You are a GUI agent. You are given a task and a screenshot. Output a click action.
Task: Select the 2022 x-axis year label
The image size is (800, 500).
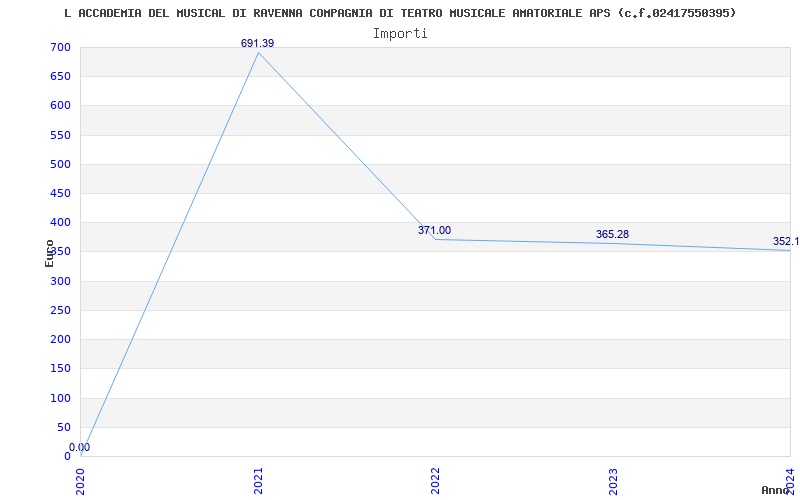pyautogui.click(x=435, y=482)
